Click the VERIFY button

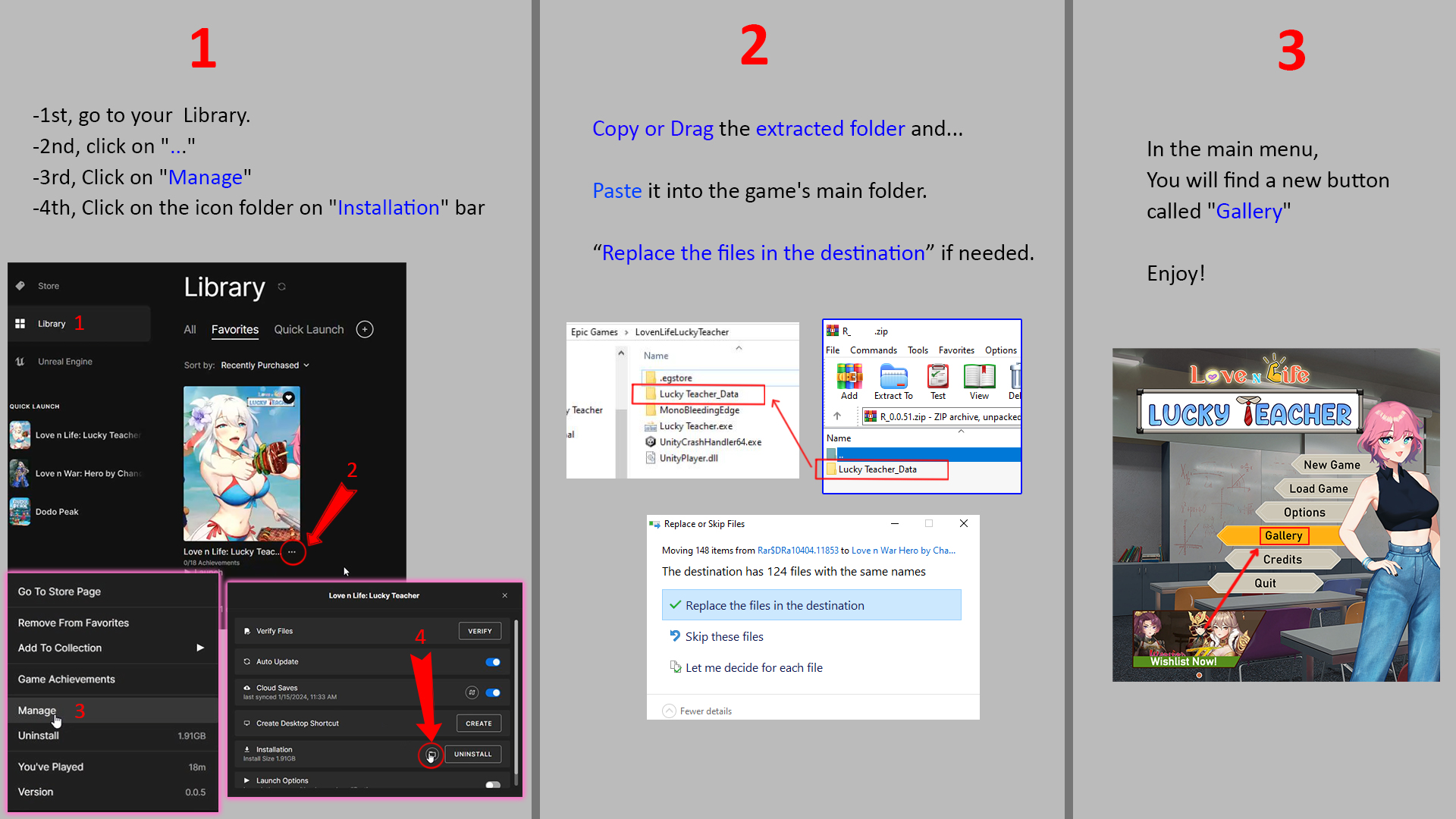coord(479,631)
